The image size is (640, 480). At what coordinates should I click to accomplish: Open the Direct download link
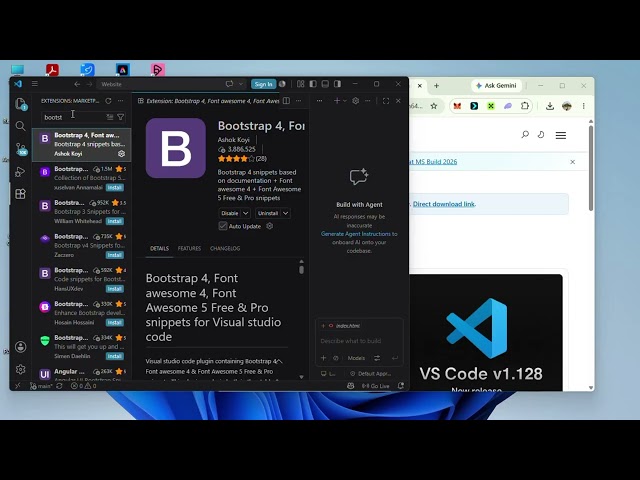[444, 204]
